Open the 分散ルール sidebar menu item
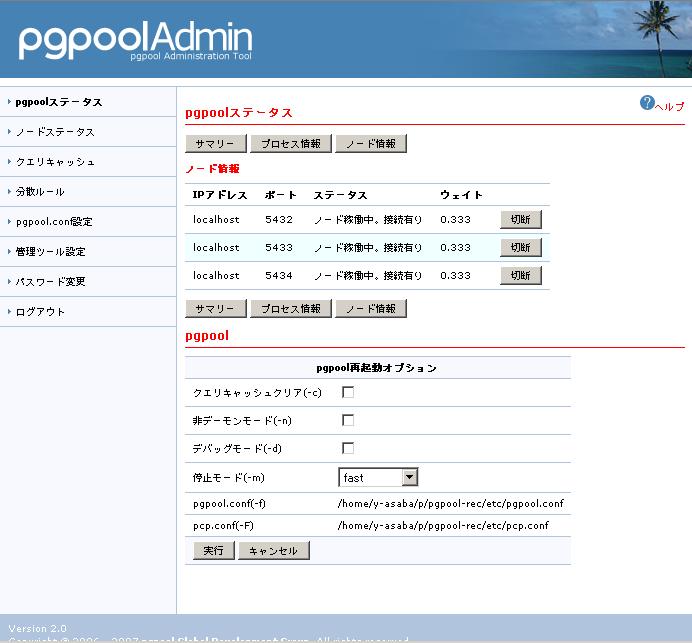Viewport: 692px width, 643px height. pyautogui.click(x=40, y=192)
